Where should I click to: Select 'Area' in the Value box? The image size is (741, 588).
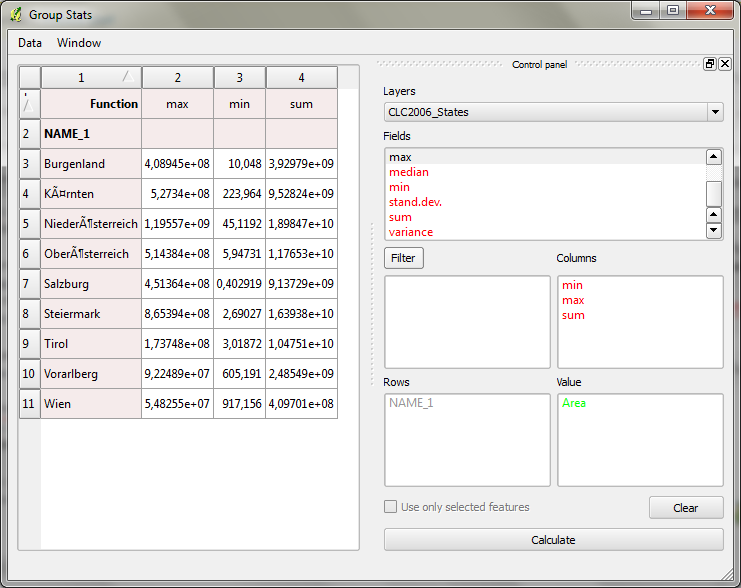point(574,403)
